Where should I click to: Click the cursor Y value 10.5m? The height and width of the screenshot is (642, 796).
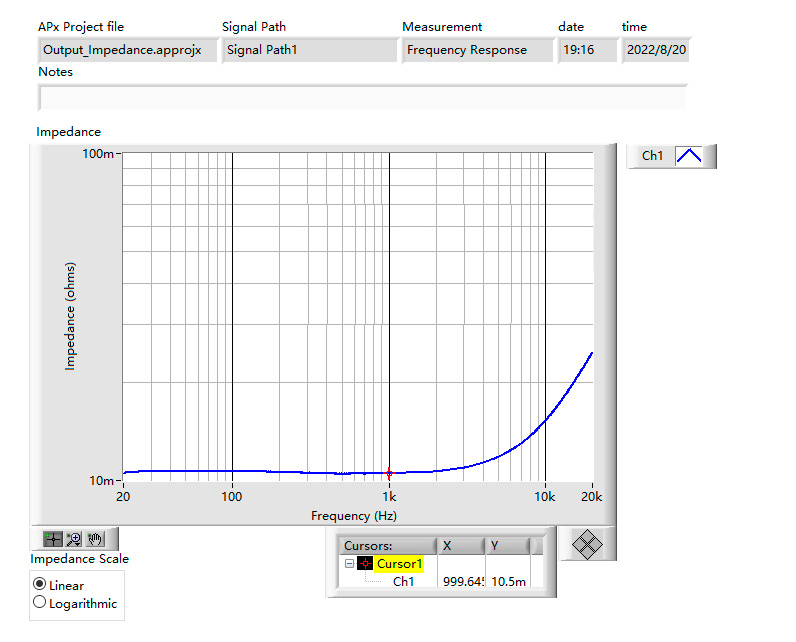click(509, 582)
